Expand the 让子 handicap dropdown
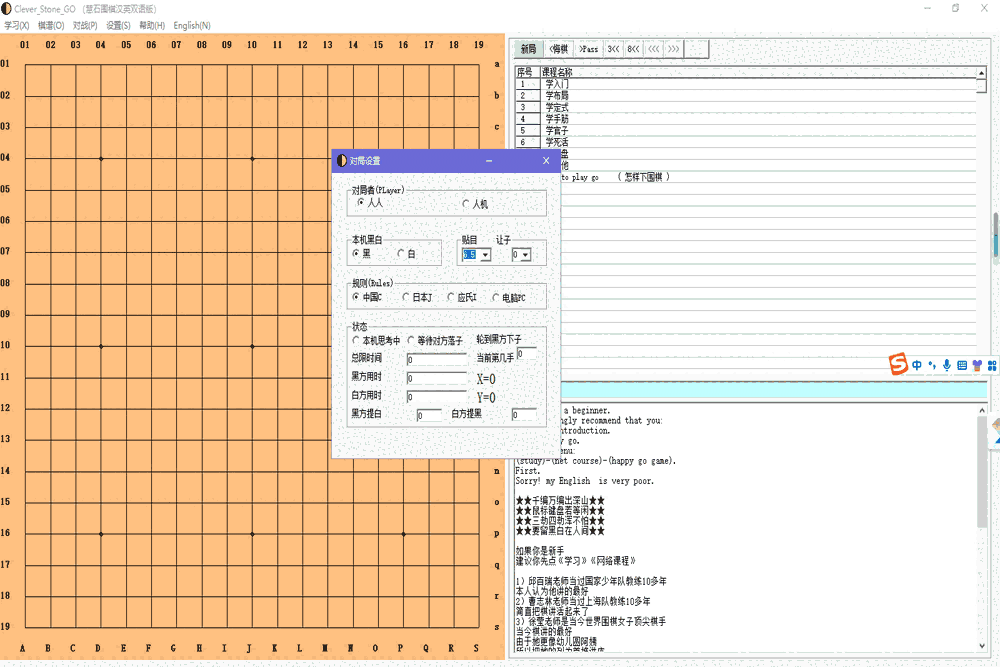This screenshot has height=667, width=1000. pyautogui.click(x=526, y=255)
